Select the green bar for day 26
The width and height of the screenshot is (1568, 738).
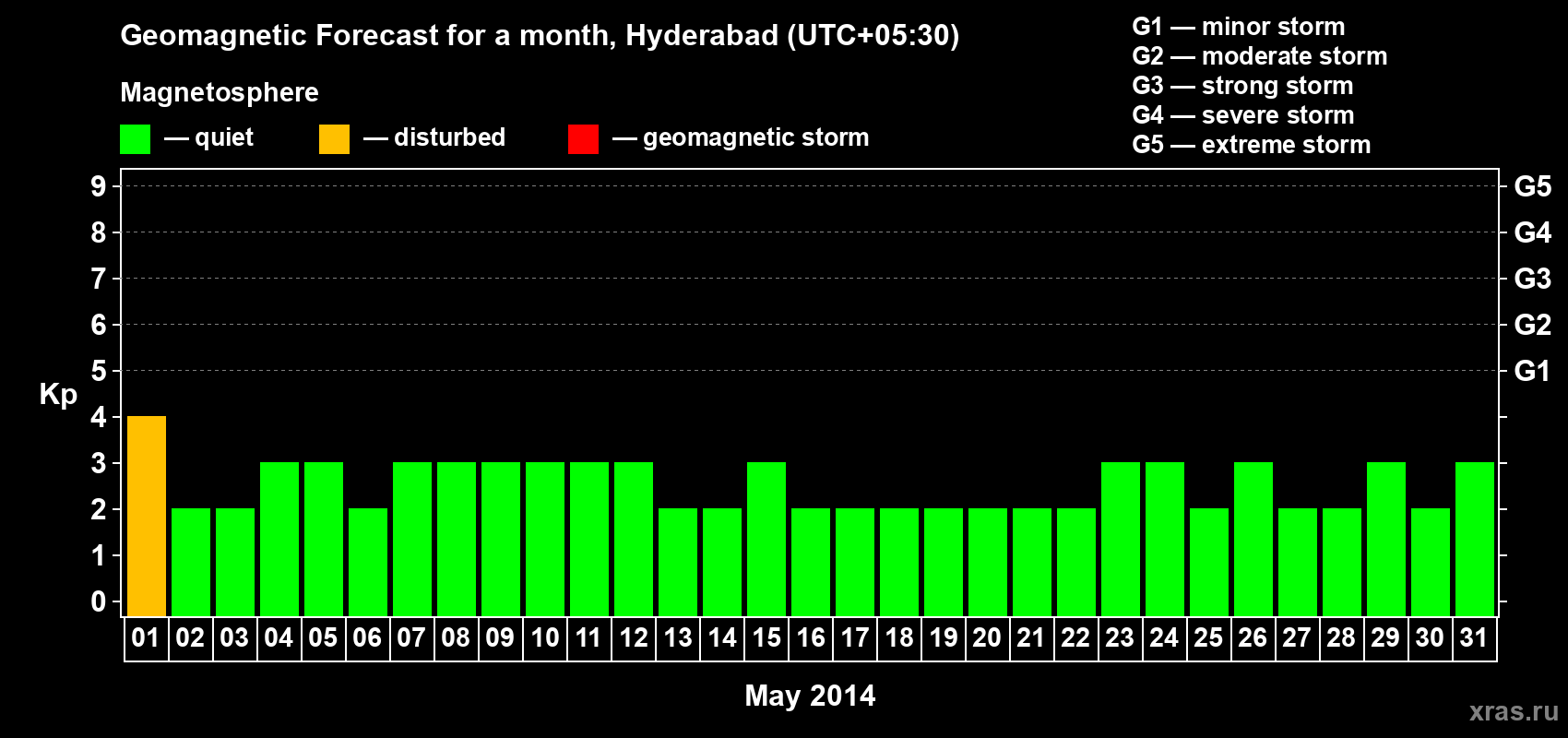coord(1253,539)
